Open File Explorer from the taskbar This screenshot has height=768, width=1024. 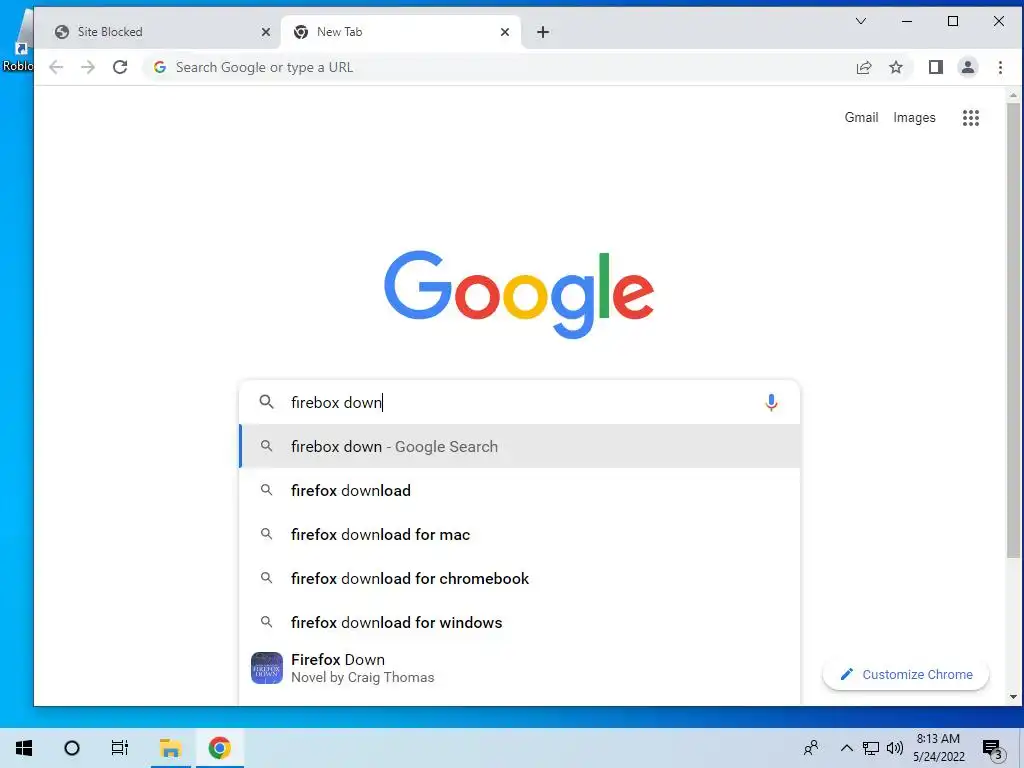[170, 748]
